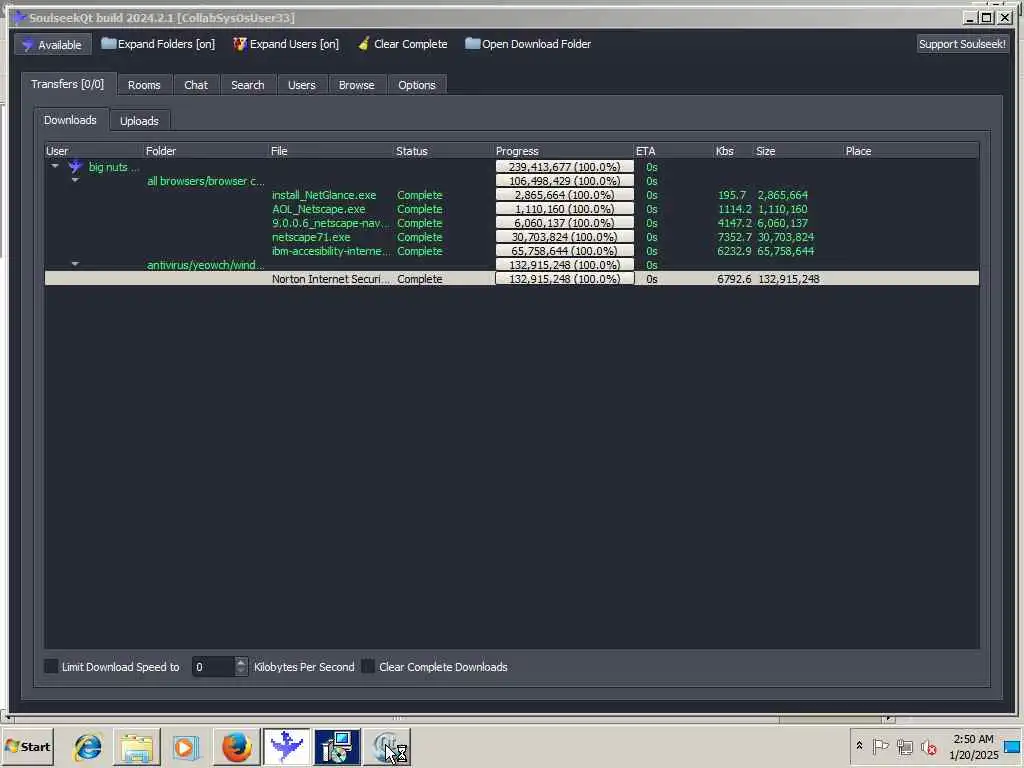Click the Status column header

coord(443,151)
